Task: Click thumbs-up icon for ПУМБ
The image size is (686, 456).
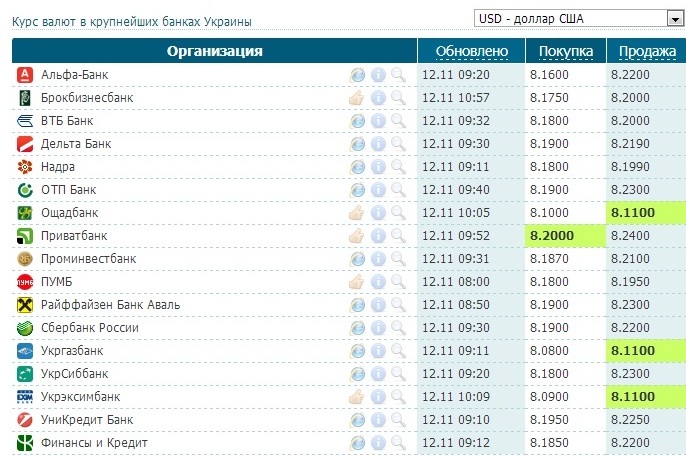Action: [357, 281]
